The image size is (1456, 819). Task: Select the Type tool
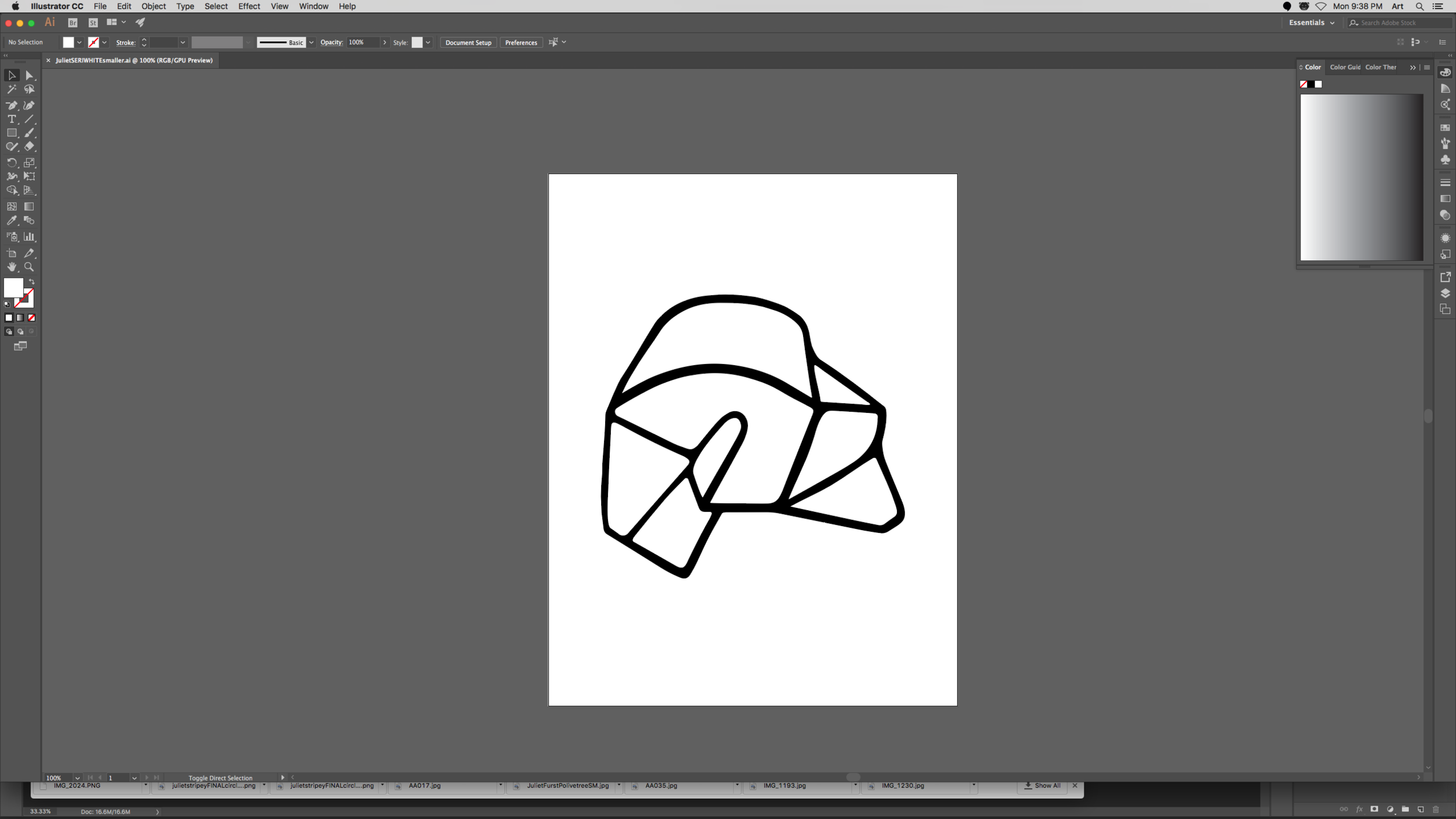[12, 119]
